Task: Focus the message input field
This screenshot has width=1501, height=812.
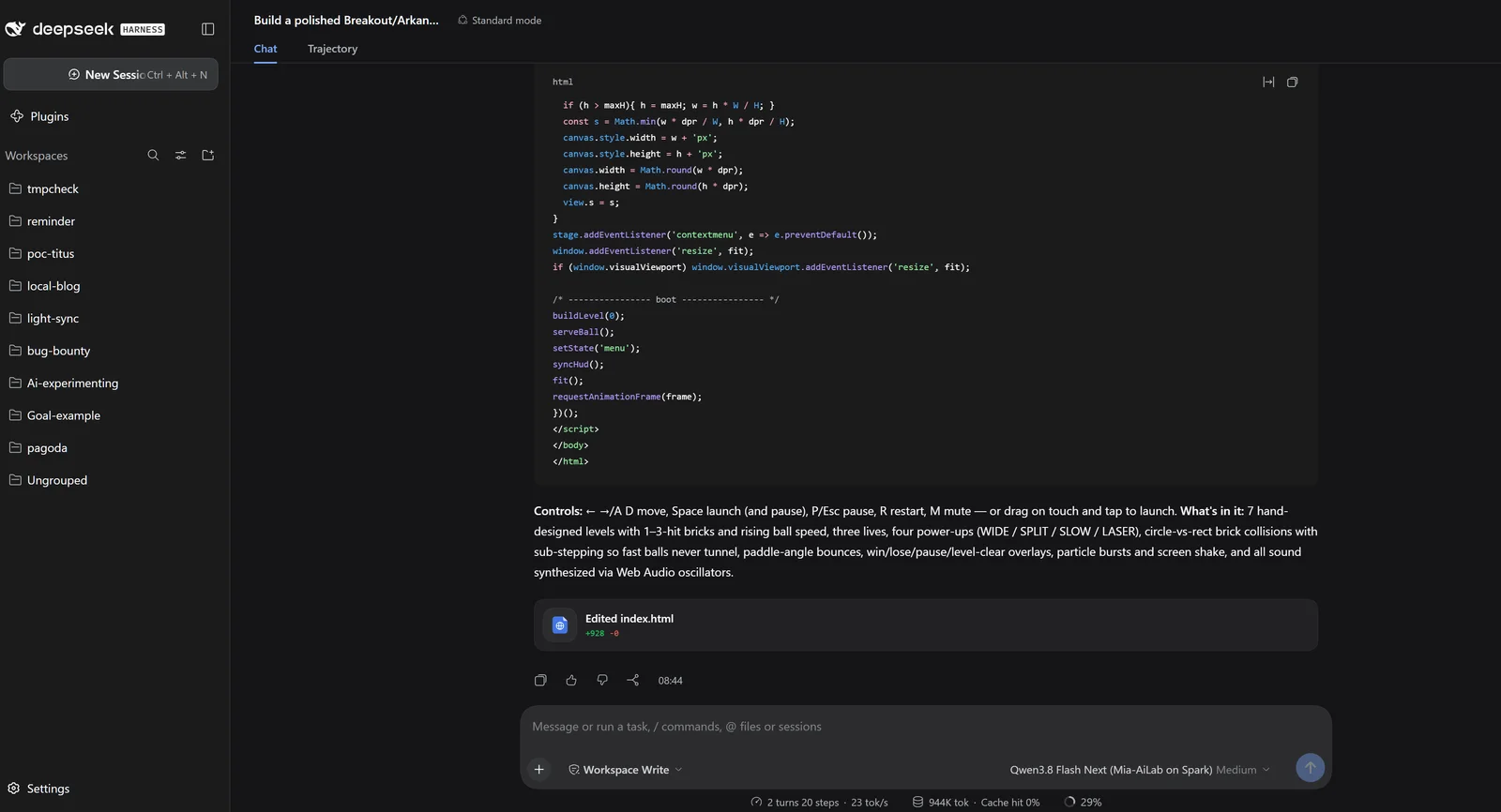Action: point(925,727)
